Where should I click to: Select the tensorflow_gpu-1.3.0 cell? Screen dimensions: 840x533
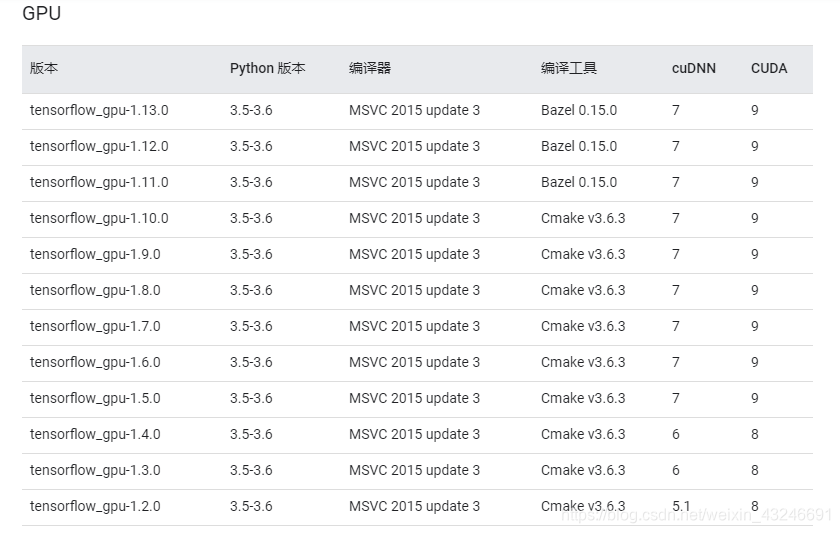tap(95, 470)
